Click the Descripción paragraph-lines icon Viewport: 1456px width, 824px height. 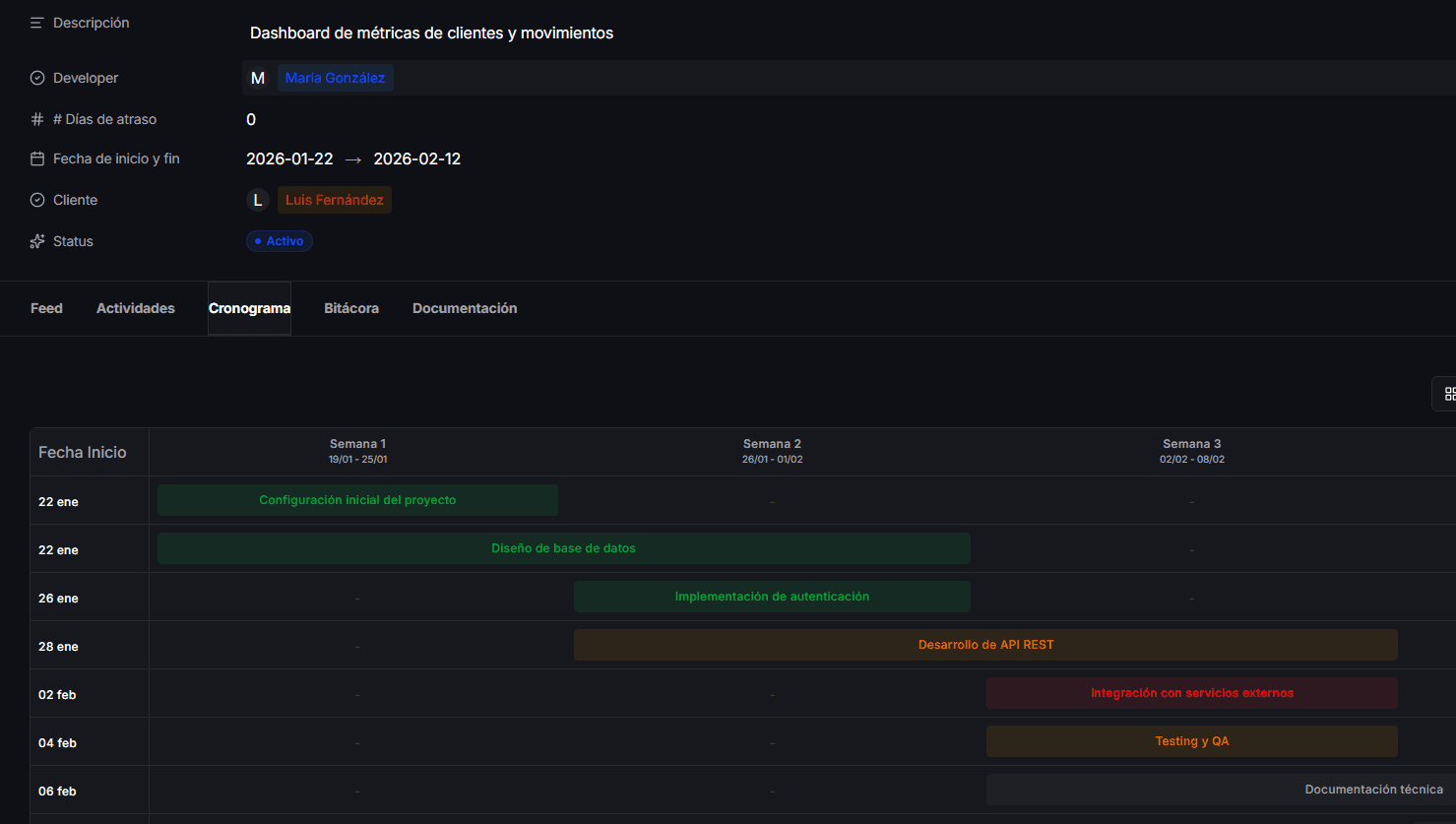click(x=36, y=22)
